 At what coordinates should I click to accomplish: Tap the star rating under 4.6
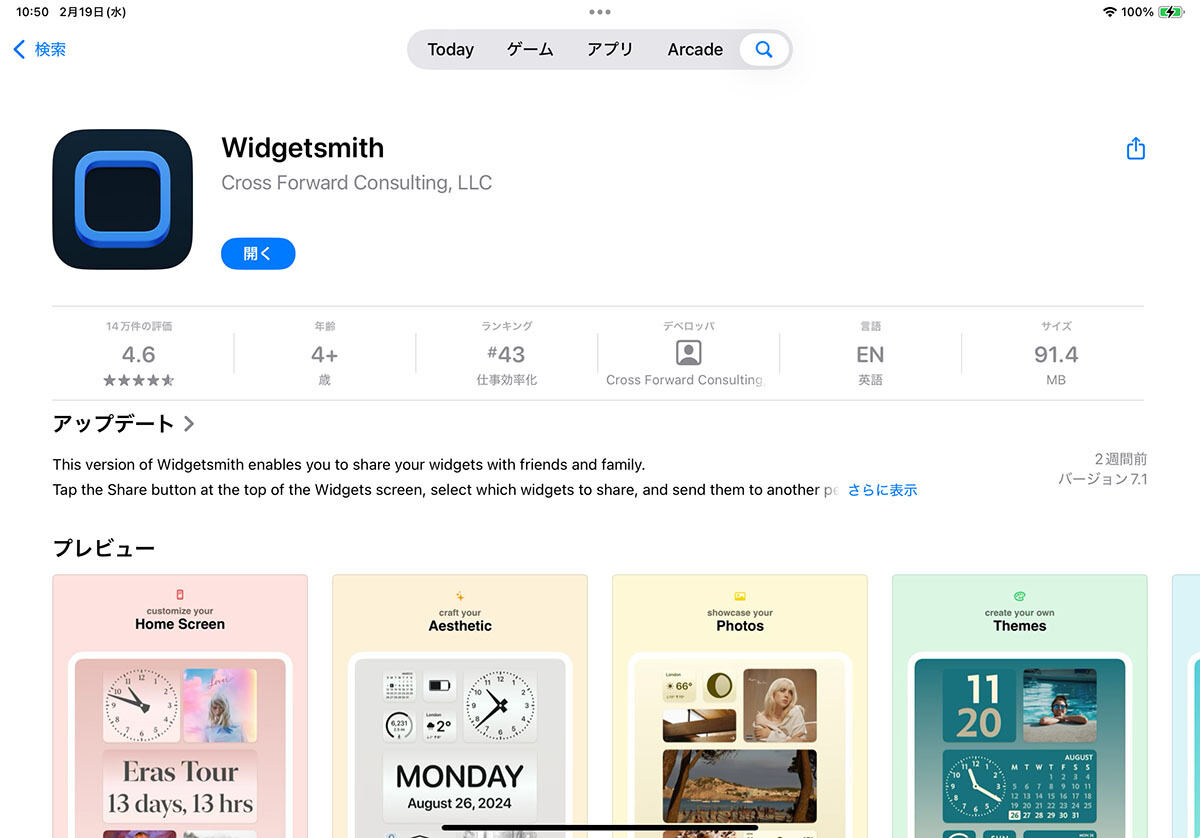[138, 380]
